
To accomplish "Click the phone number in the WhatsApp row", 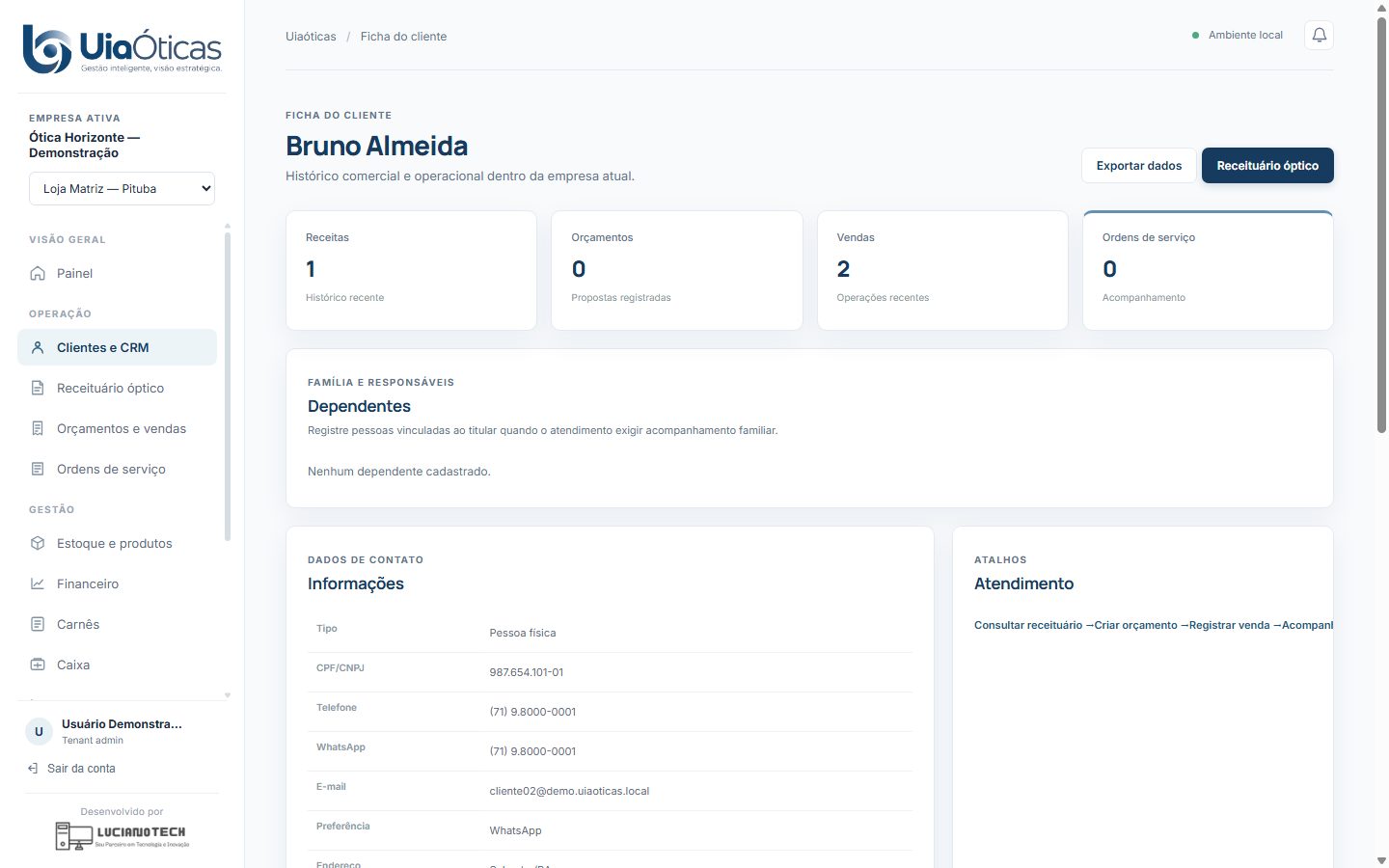I will (532, 751).
